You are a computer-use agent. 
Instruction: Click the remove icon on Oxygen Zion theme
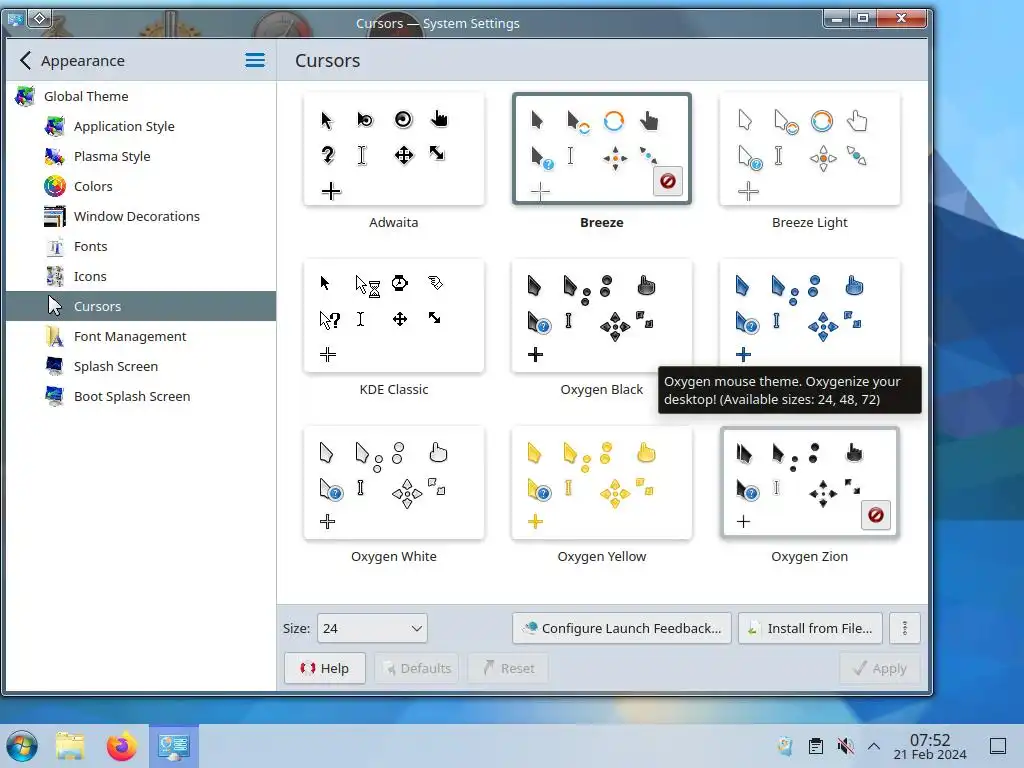tap(876, 515)
